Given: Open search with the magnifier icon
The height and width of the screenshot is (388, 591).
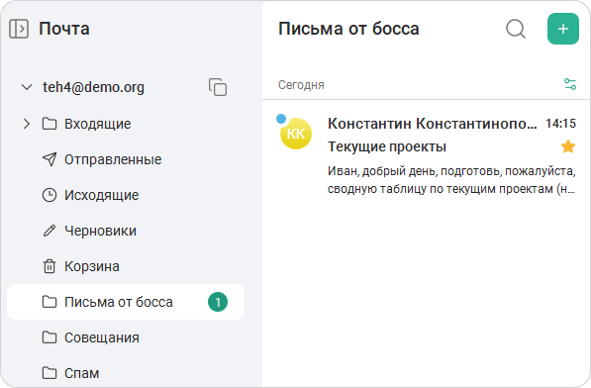Looking at the screenshot, I should click(x=516, y=29).
